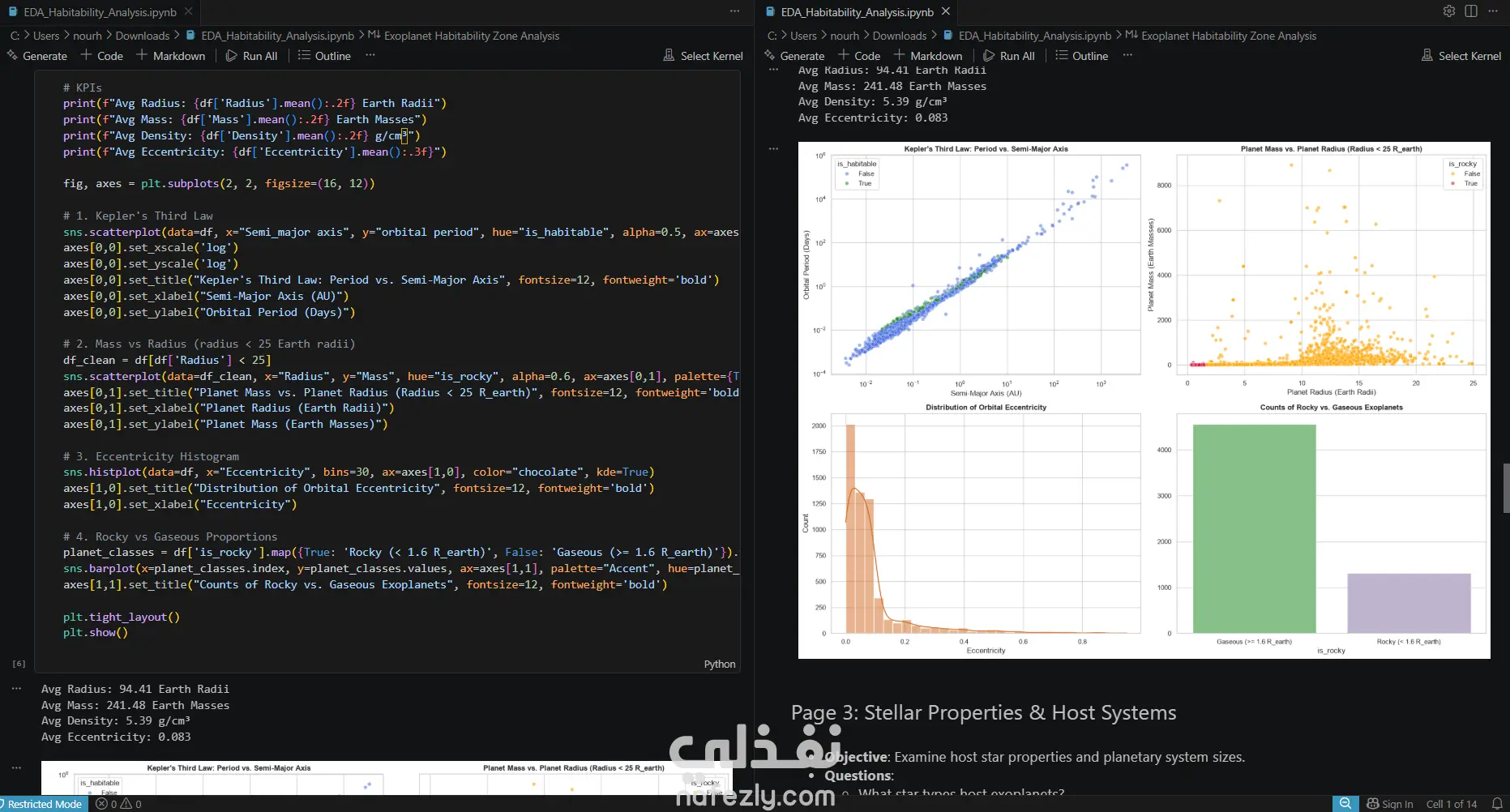
Task: Open the Users breadcrumb in left pane
Action: click(x=46, y=36)
